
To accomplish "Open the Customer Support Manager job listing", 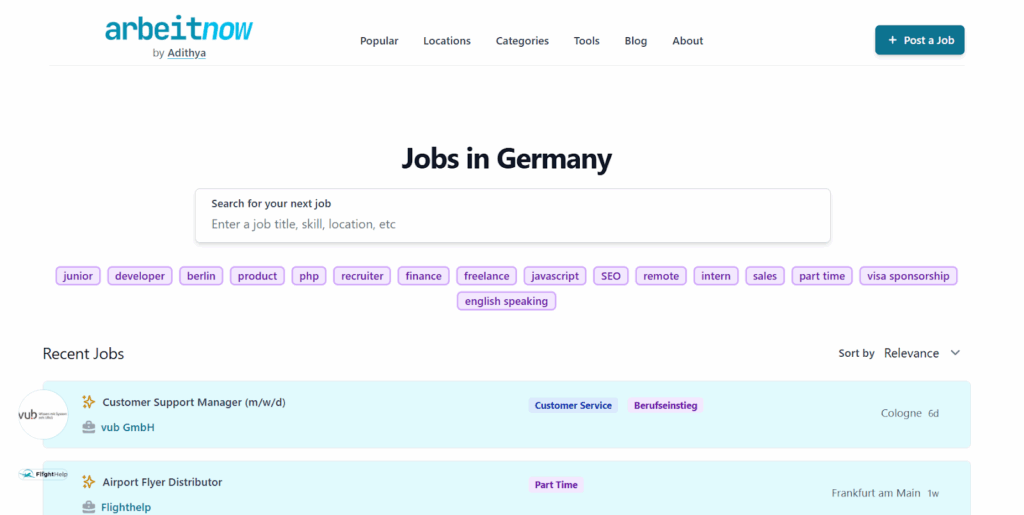I will click(193, 402).
